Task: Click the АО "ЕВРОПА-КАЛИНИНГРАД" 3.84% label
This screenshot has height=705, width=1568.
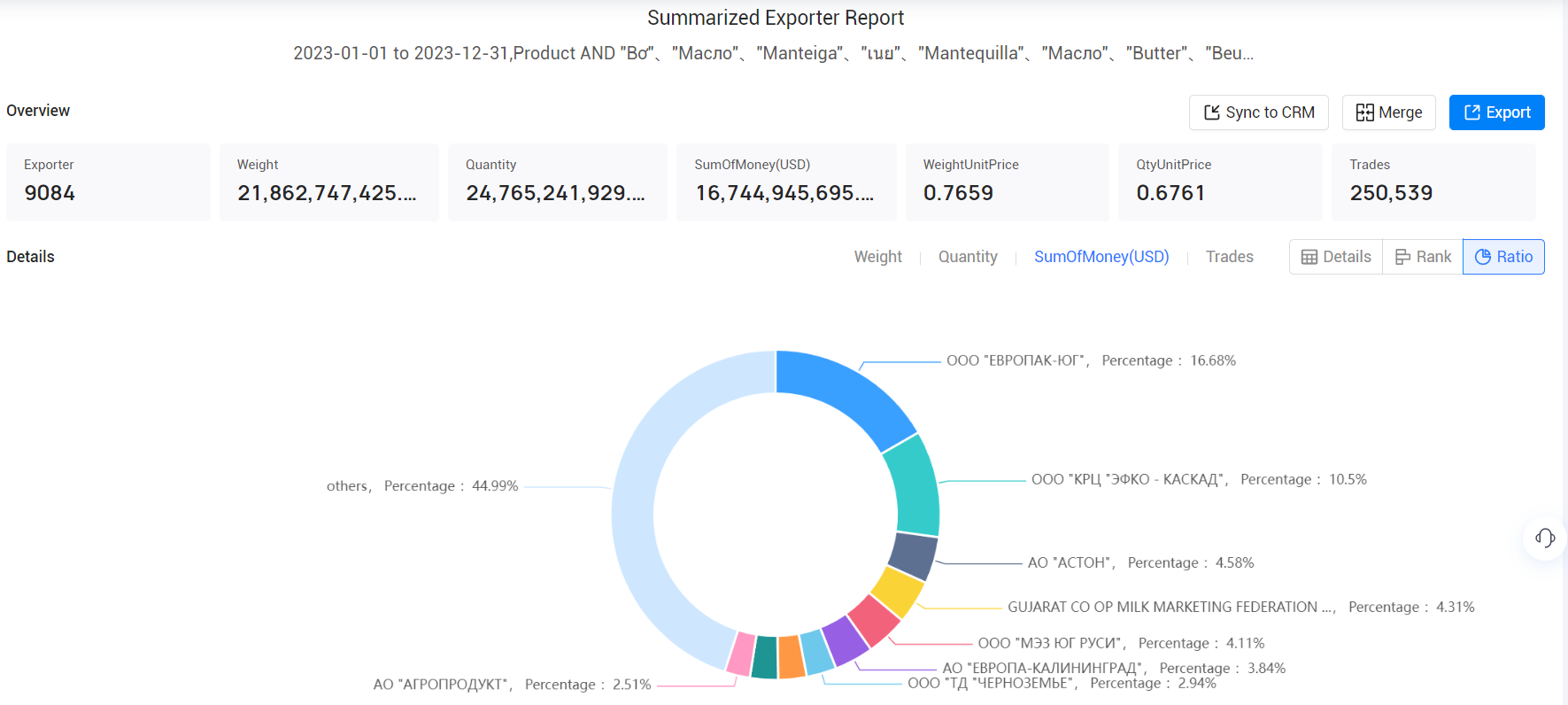Action: [1114, 668]
